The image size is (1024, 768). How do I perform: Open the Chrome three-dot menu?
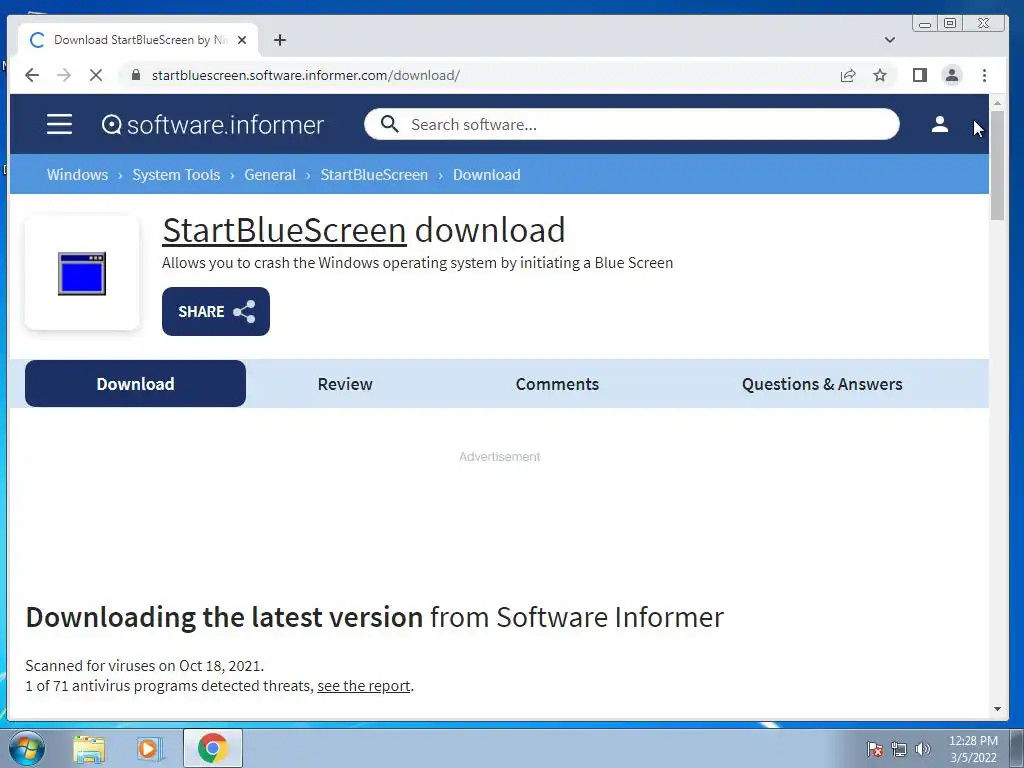pos(984,75)
